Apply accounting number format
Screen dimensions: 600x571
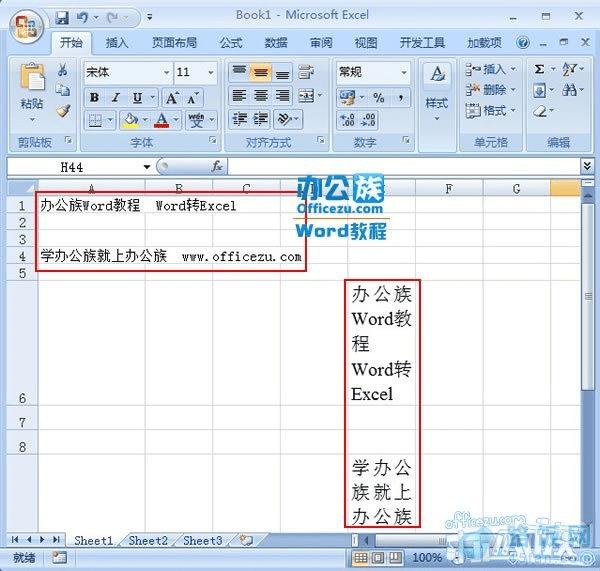pyautogui.click(x=347, y=98)
